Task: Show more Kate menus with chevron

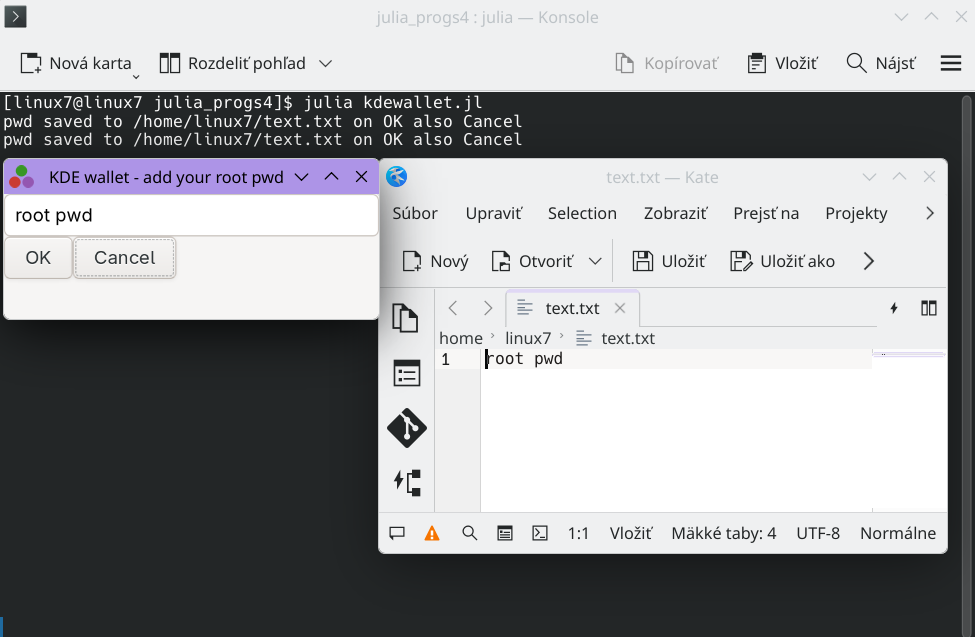Action: coord(930,213)
